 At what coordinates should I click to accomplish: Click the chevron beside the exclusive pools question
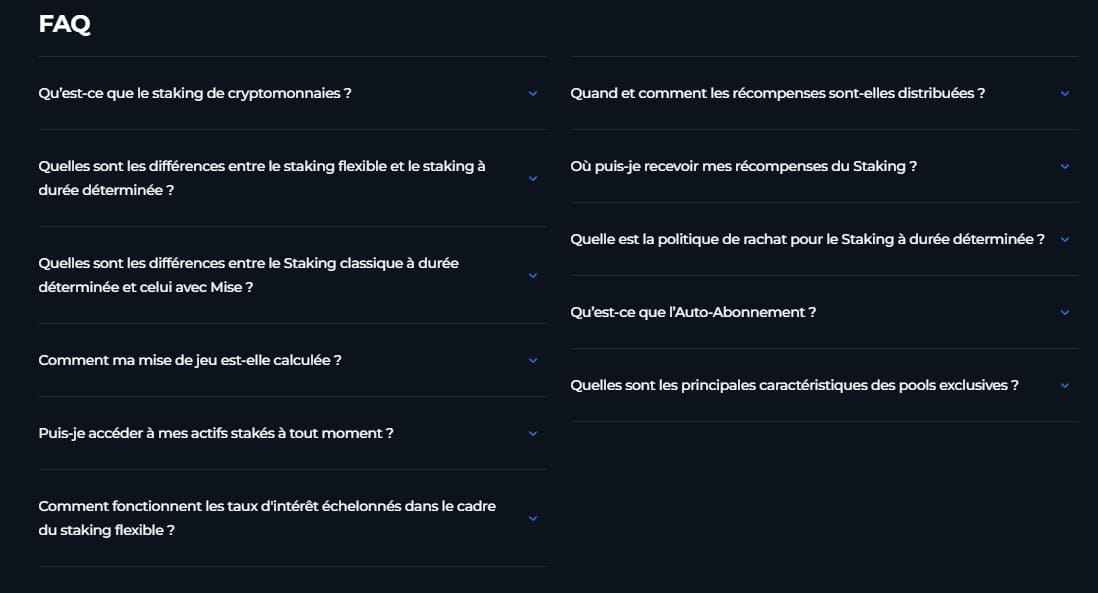point(1065,385)
